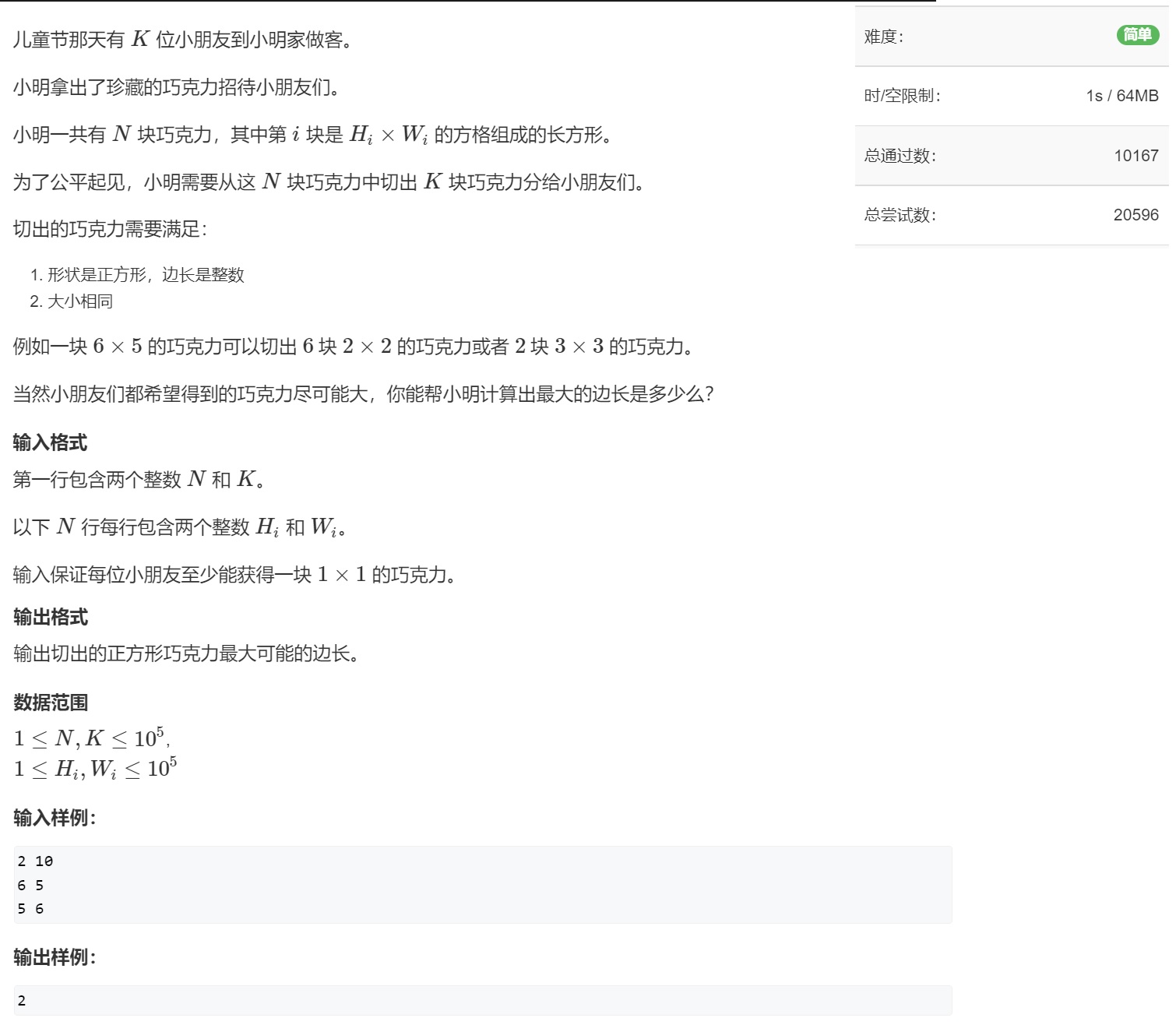Click the 总通过数 label
This screenshot has width=1176, height=1032.
pyautogui.click(x=900, y=156)
